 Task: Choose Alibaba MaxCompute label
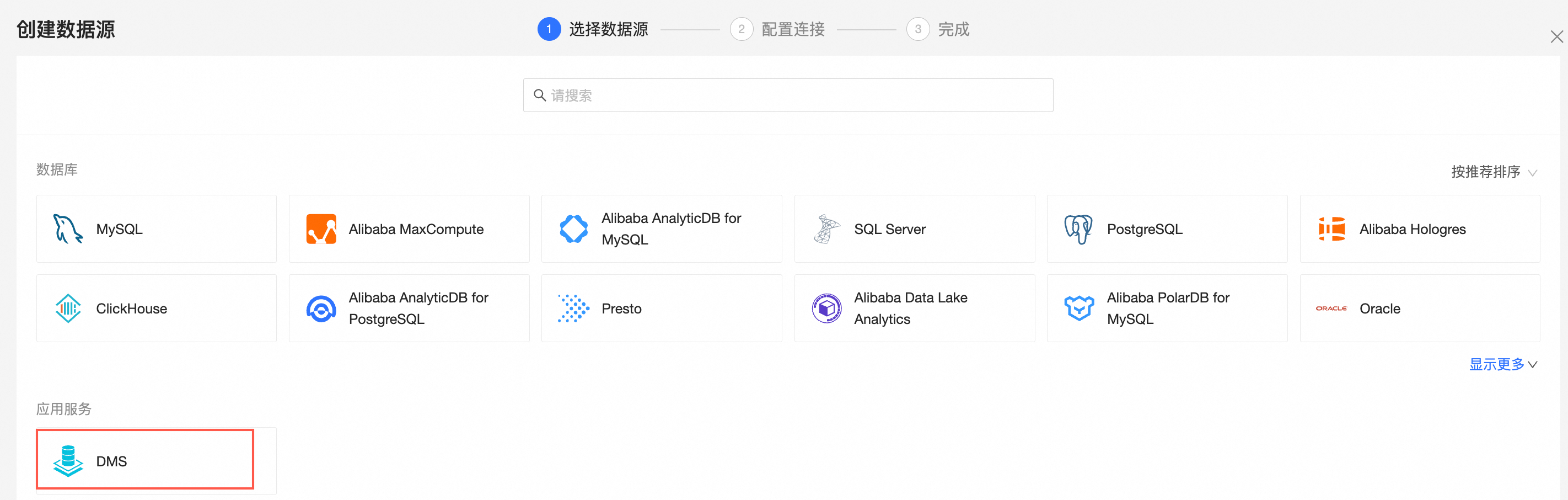point(416,229)
